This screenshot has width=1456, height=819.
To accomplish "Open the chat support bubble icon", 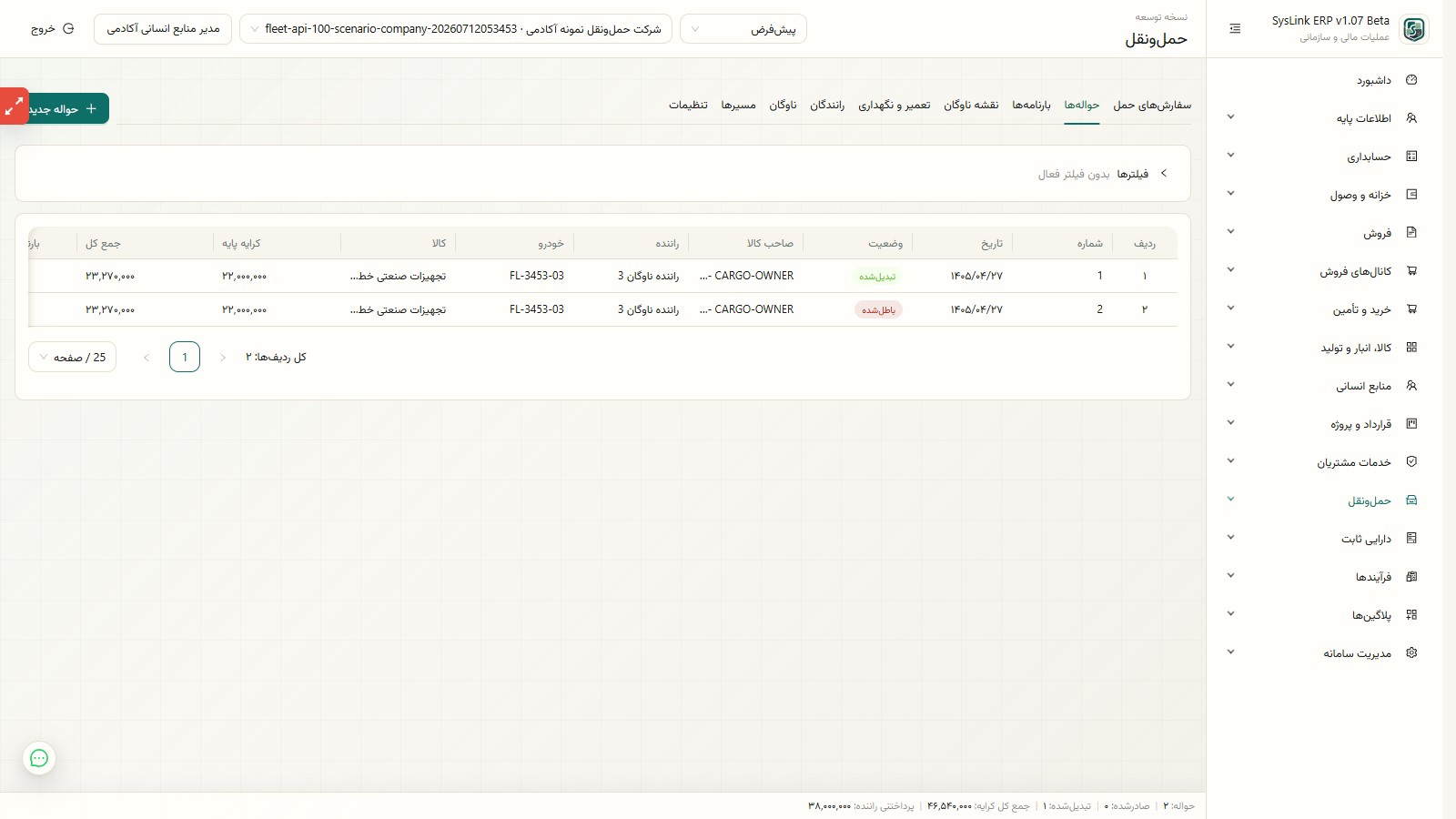I will (39, 758).
